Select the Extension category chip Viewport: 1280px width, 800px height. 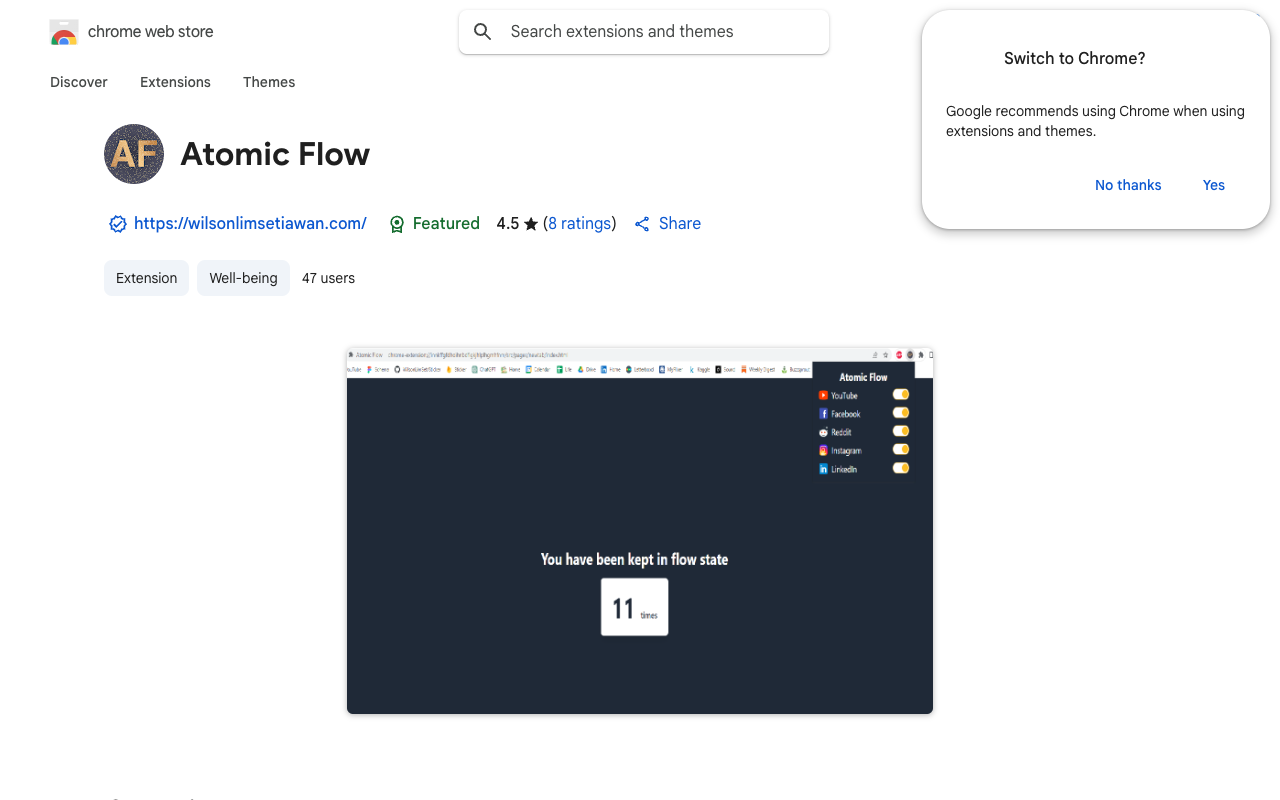pos(146,278)
